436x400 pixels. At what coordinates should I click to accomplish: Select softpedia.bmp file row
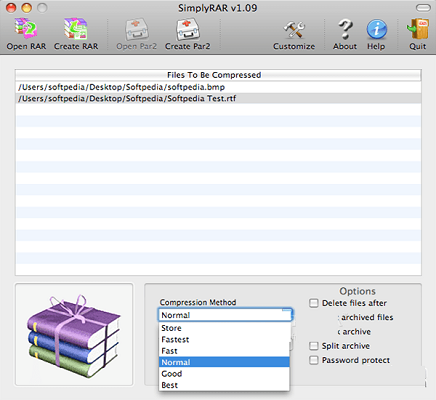[x=218, y=87]
